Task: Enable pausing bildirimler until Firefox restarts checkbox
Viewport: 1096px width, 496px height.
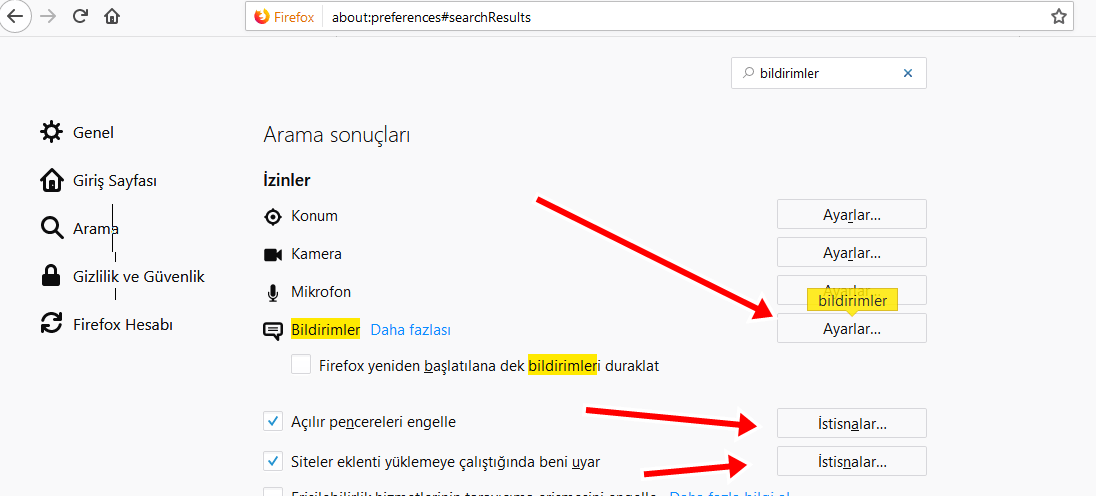Action: (301, 365)
